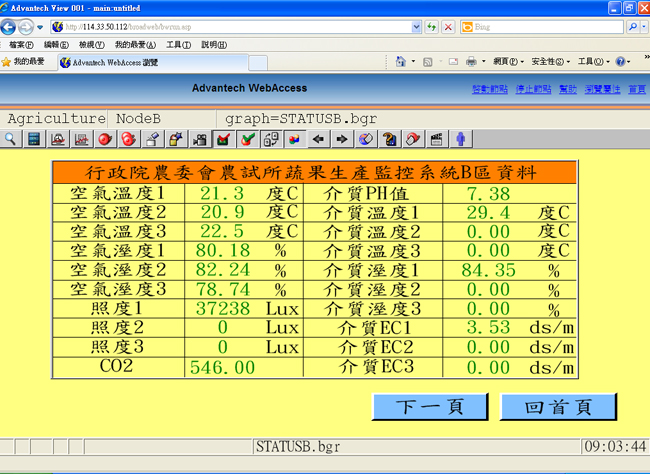Click the left arrow previous graph icon
The image size is (650, 474).
[318, 139]
